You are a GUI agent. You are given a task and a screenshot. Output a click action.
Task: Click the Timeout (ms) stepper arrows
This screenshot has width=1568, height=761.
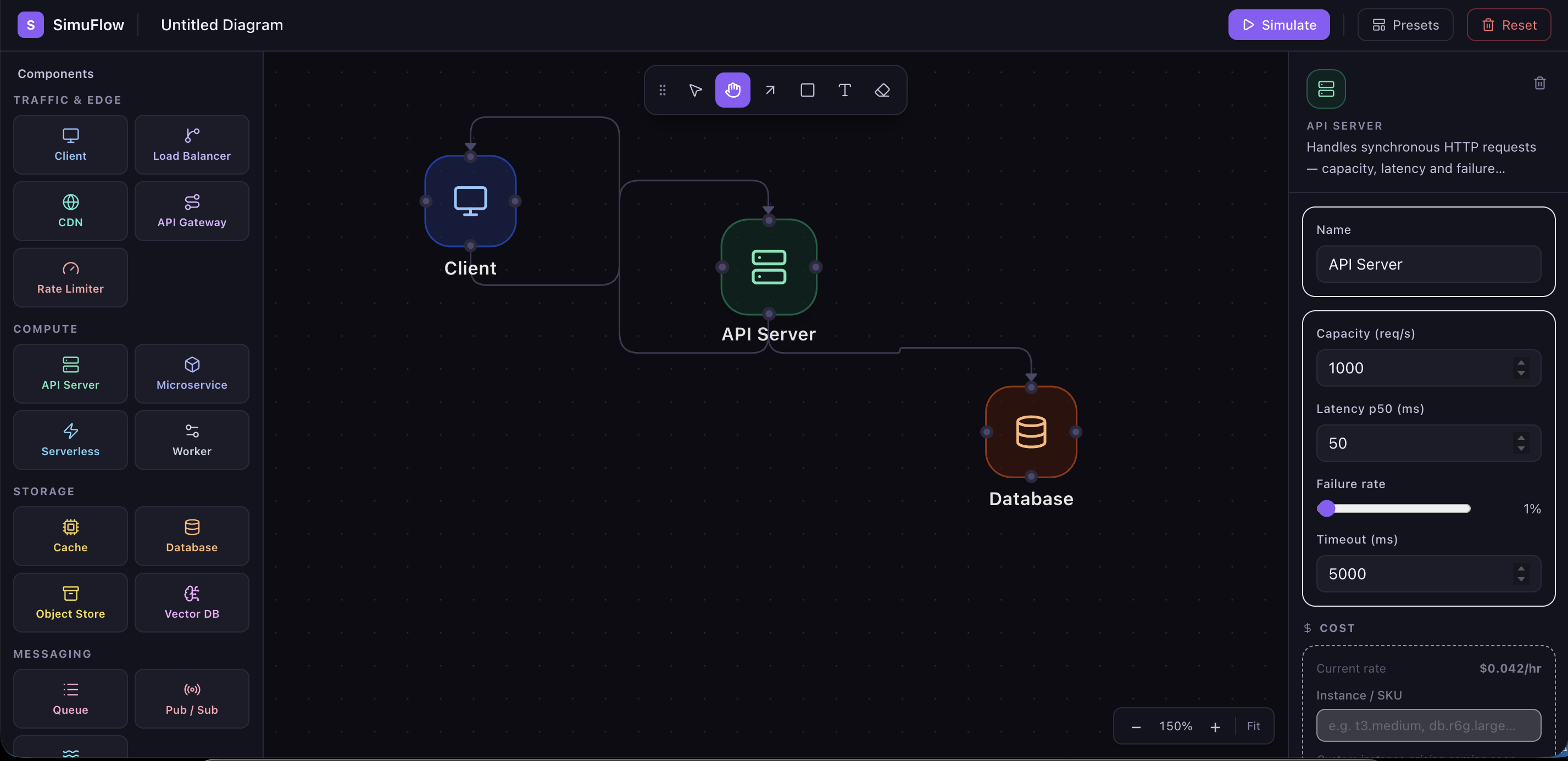[1521, 574]
